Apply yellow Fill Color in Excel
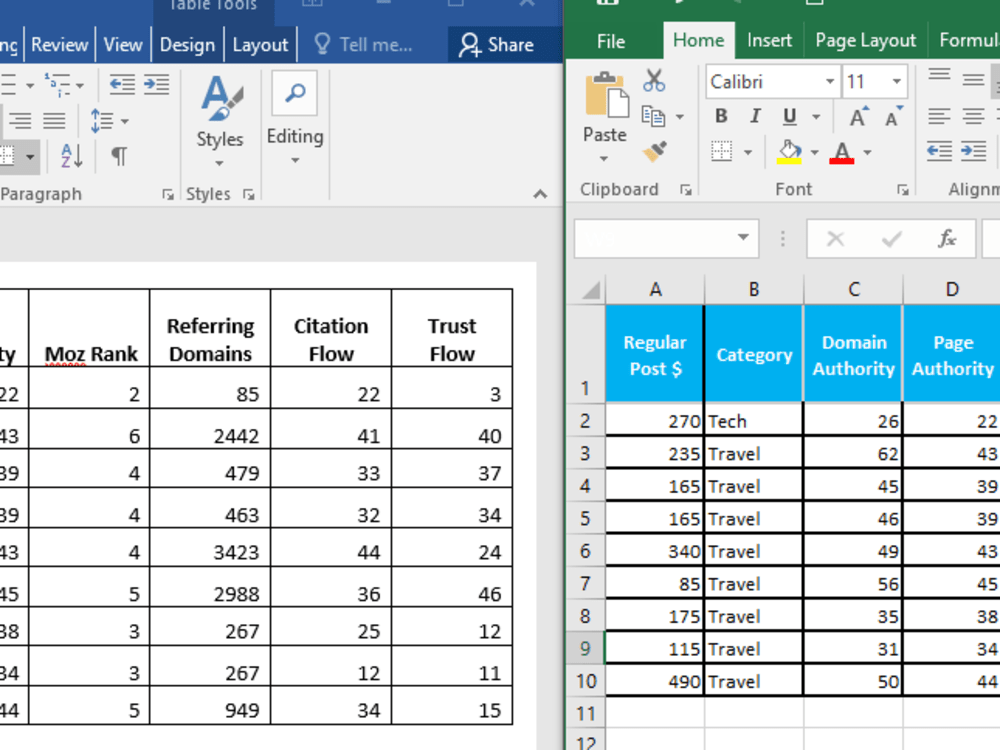 (789, 152)
